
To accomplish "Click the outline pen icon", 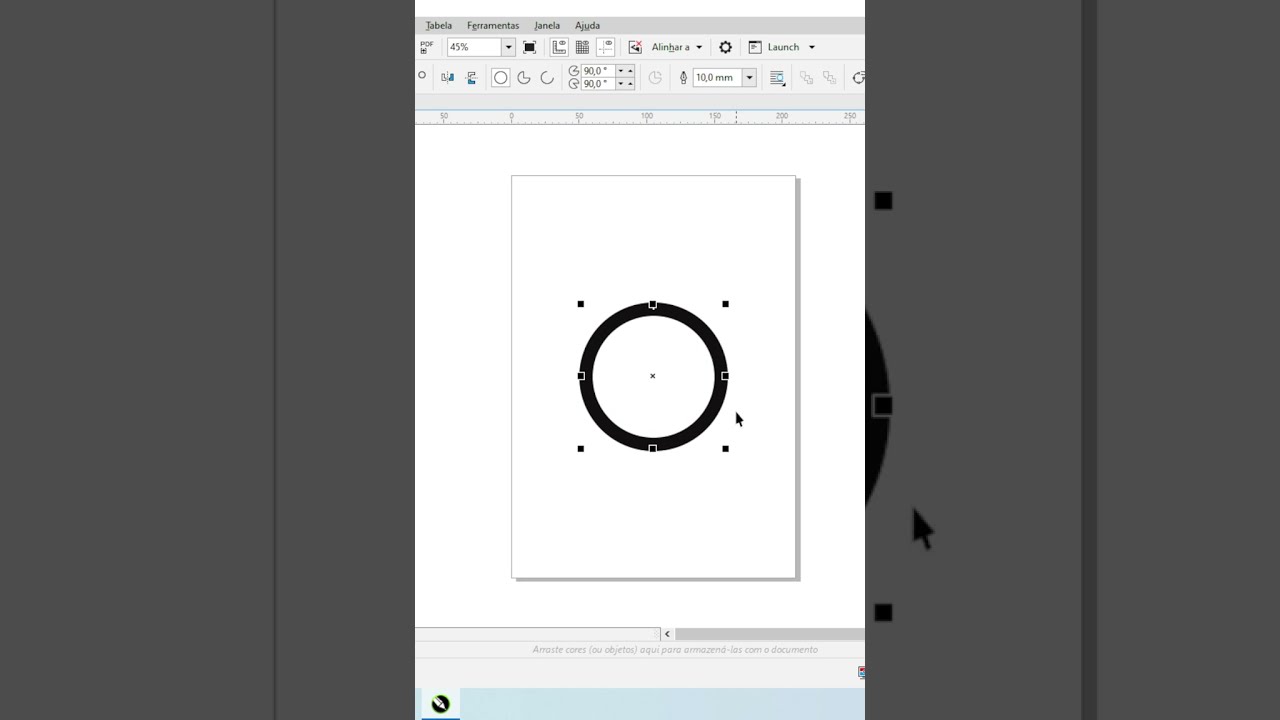I will (x=684, y=77).
